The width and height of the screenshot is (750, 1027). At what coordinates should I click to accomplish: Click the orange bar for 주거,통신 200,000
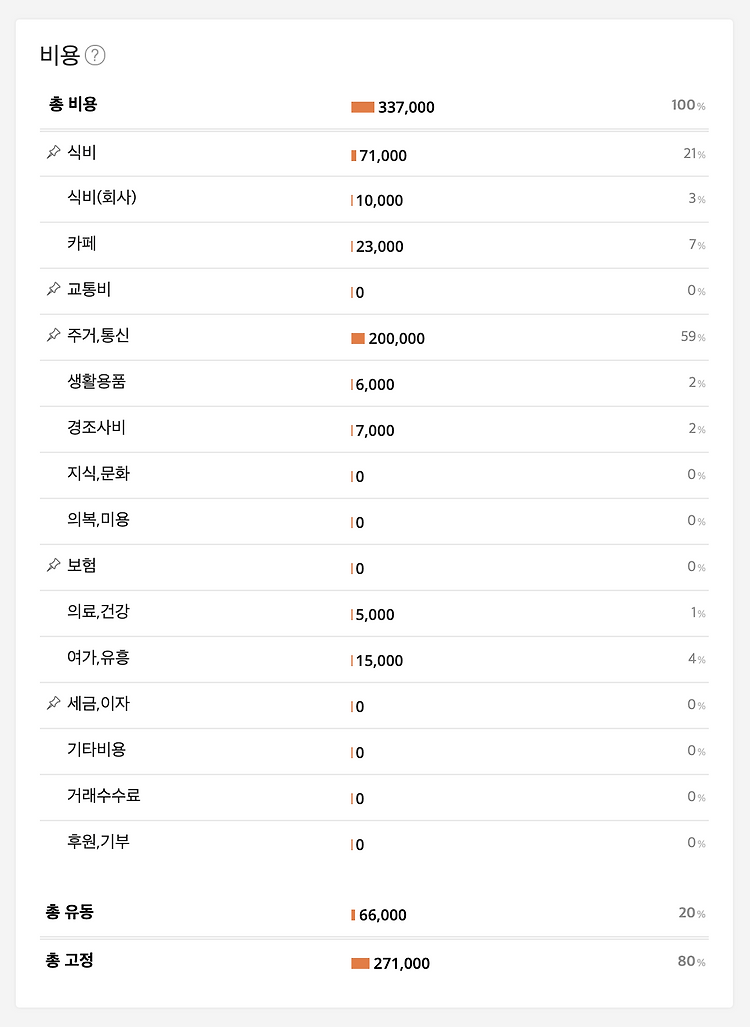(x=358, y=338)
